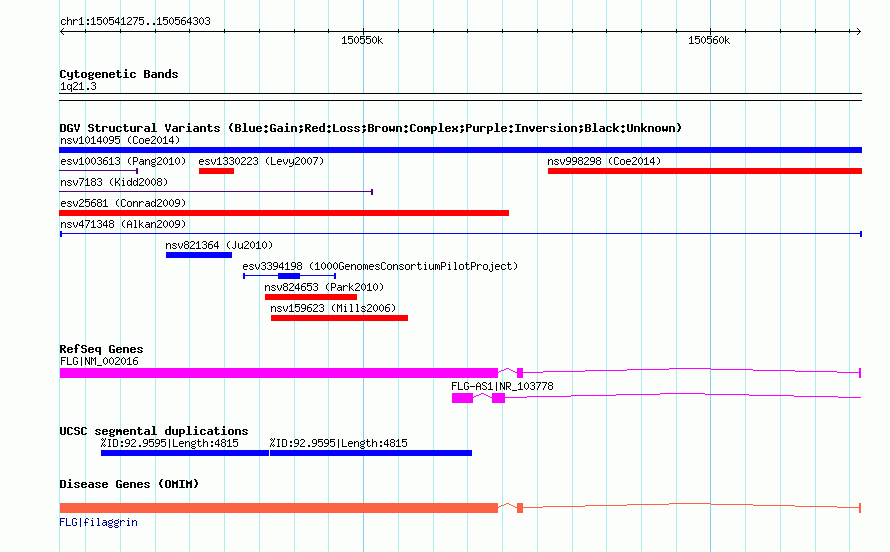Click the nsv998298 (Coe2014) red bar
The image size is (890, 552).
coord(705,171)
